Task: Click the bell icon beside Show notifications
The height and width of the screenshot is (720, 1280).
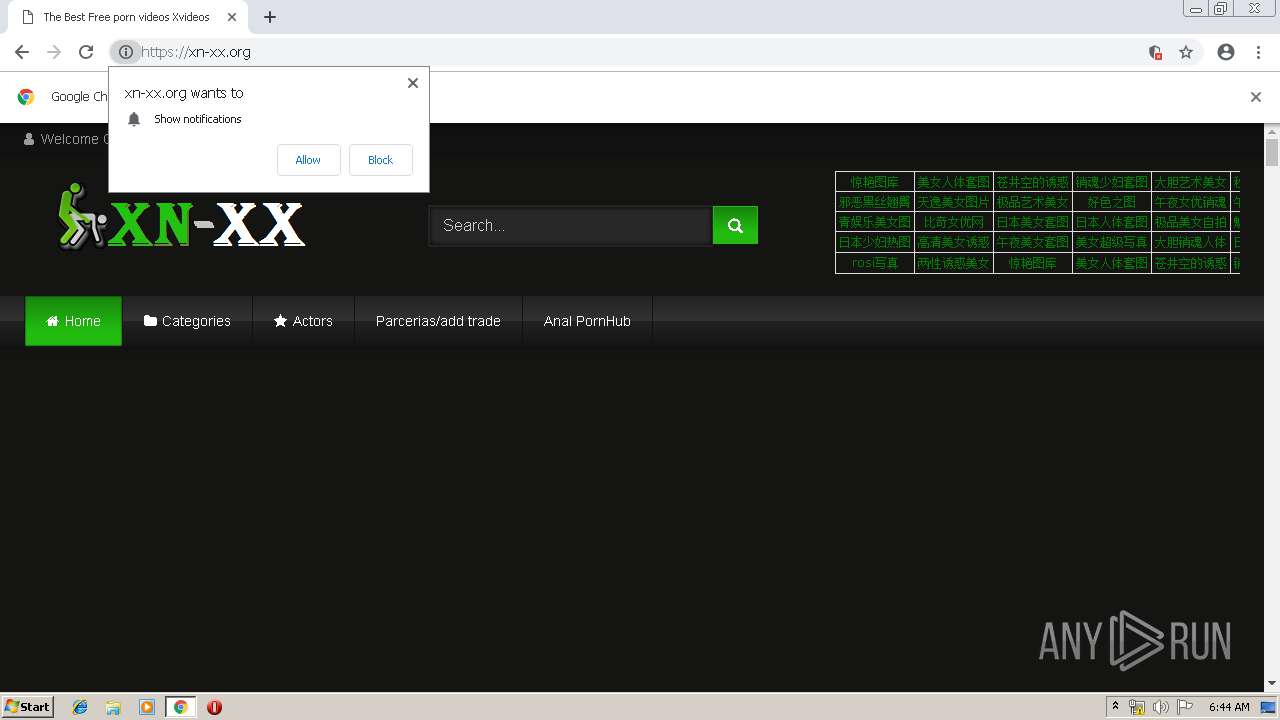Action: (x=134, y=119)
